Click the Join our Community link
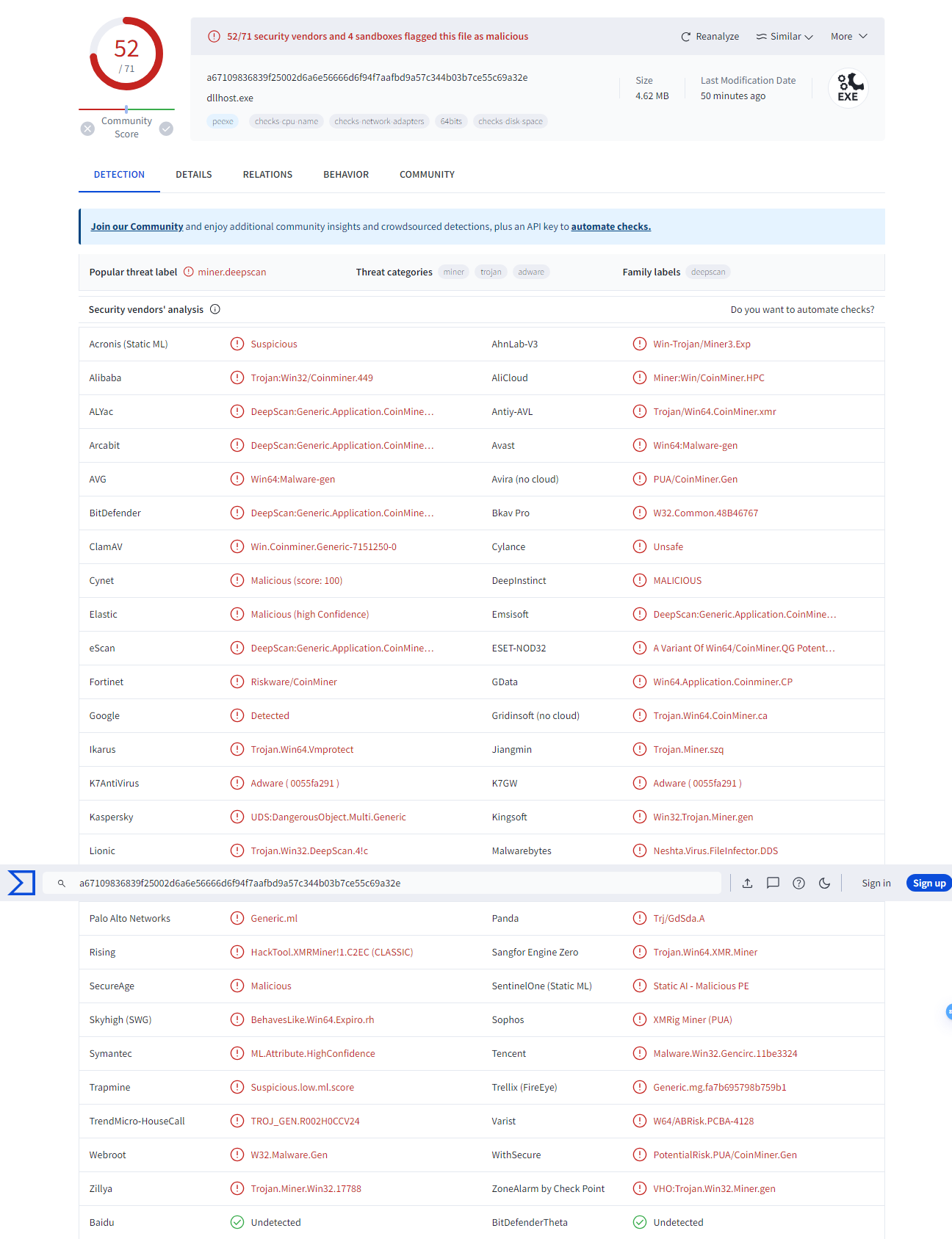 (137, 227)
